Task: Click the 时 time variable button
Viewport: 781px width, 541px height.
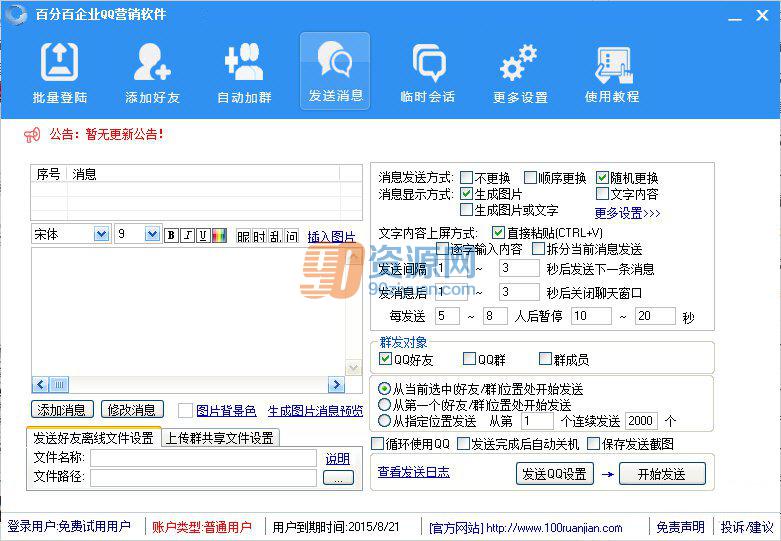Action: (x=259, y=236)
